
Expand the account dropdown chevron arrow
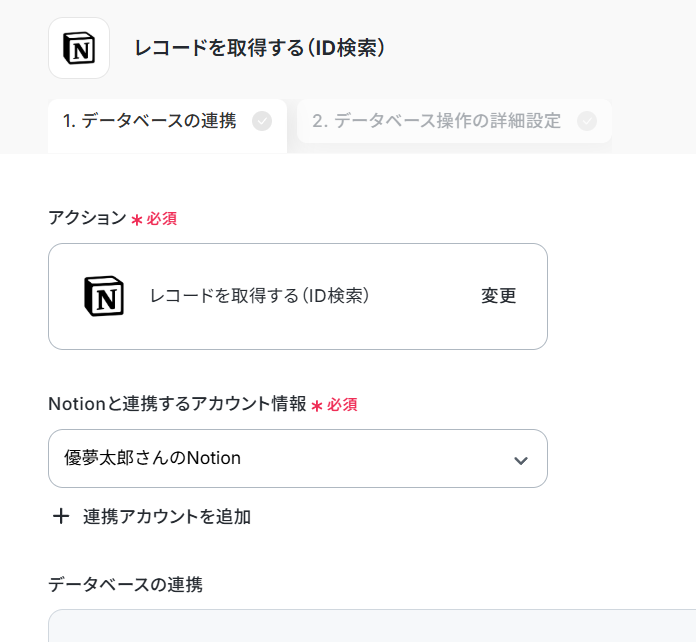point(521,460)
